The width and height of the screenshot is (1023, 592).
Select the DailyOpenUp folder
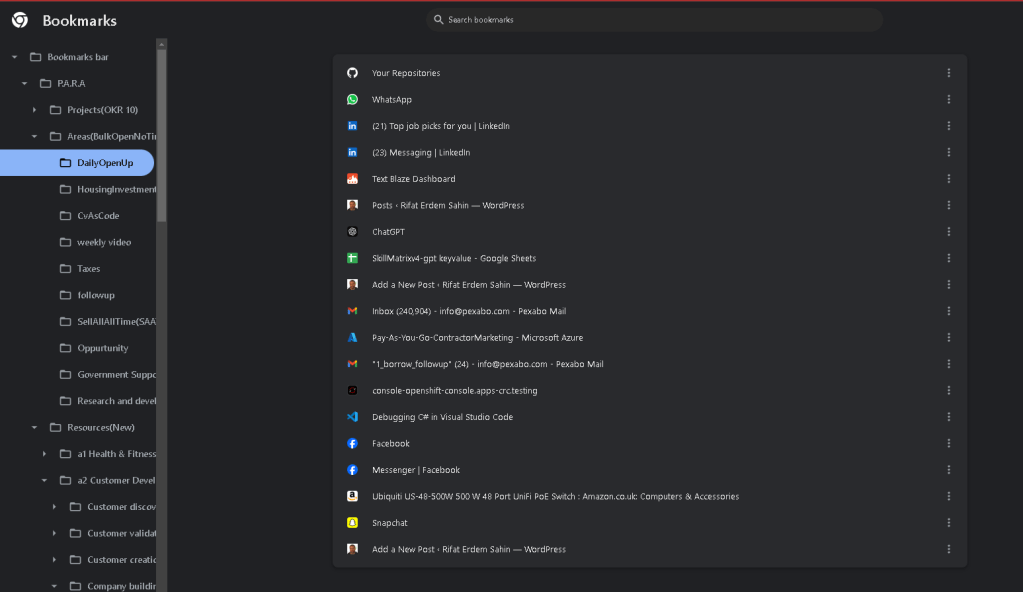[x=77, y=163]
